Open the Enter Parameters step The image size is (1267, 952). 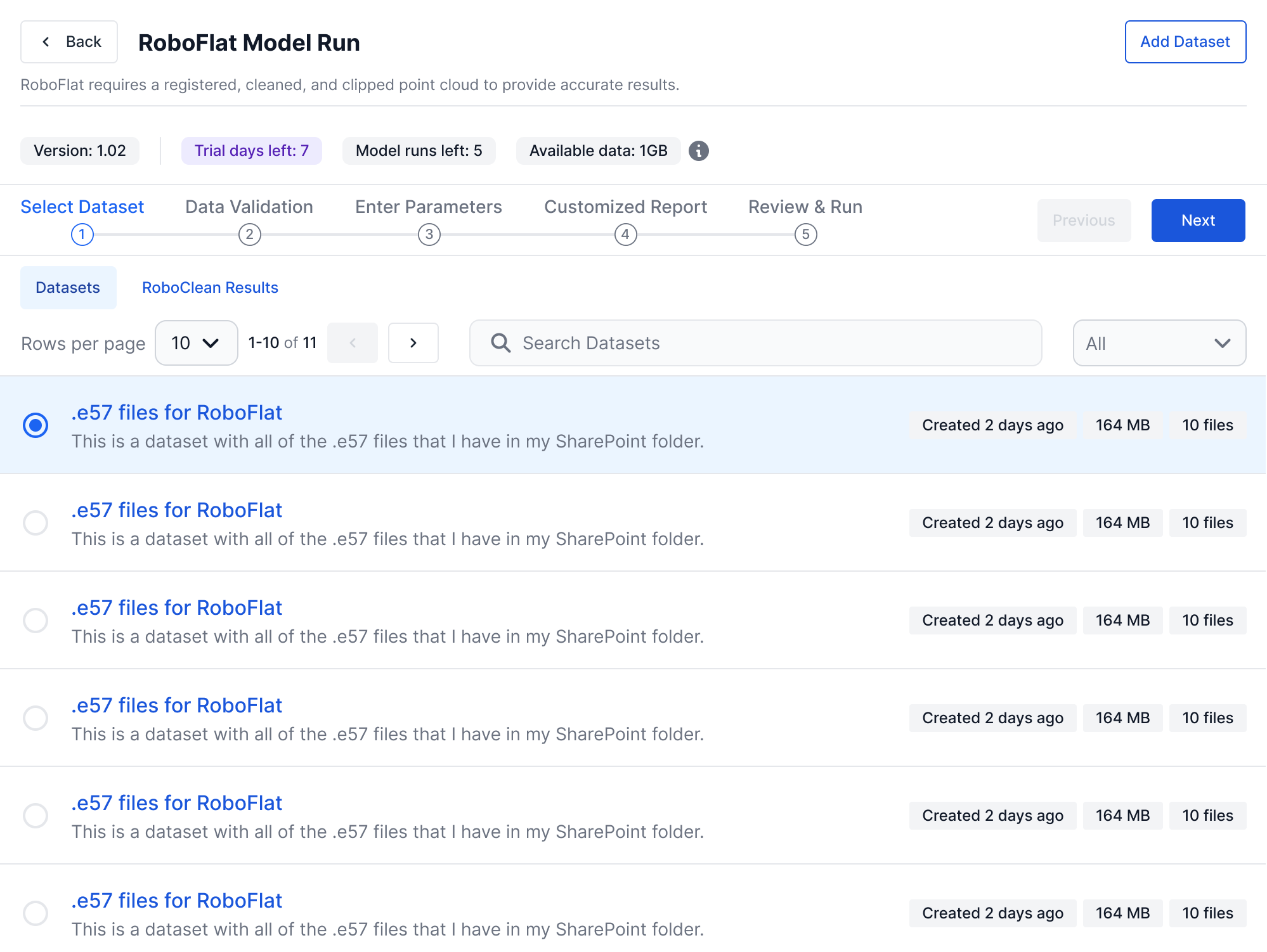[429, 207]
